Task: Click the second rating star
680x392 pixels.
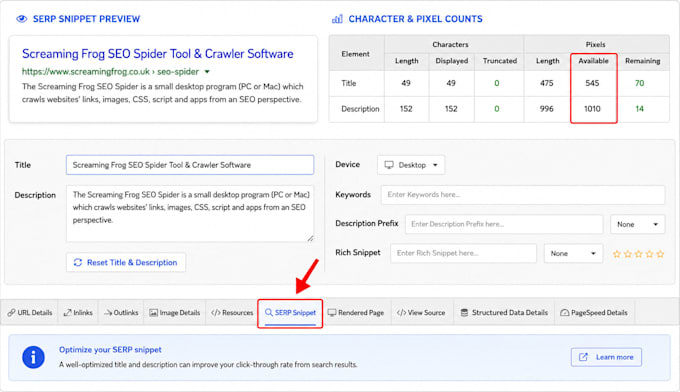Action: pyautogui.click(x=628, y=254)
